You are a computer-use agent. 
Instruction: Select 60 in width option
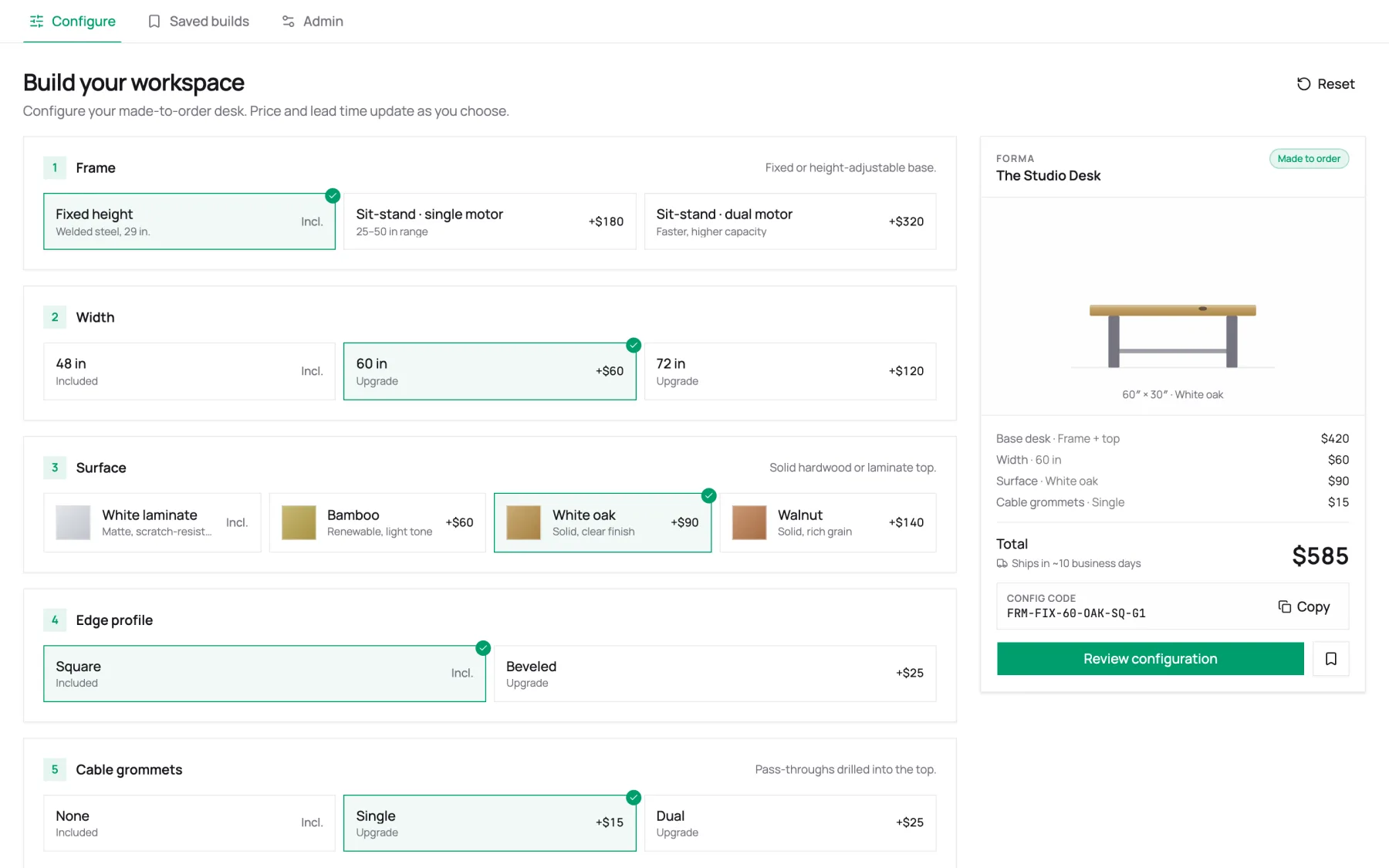489,371
